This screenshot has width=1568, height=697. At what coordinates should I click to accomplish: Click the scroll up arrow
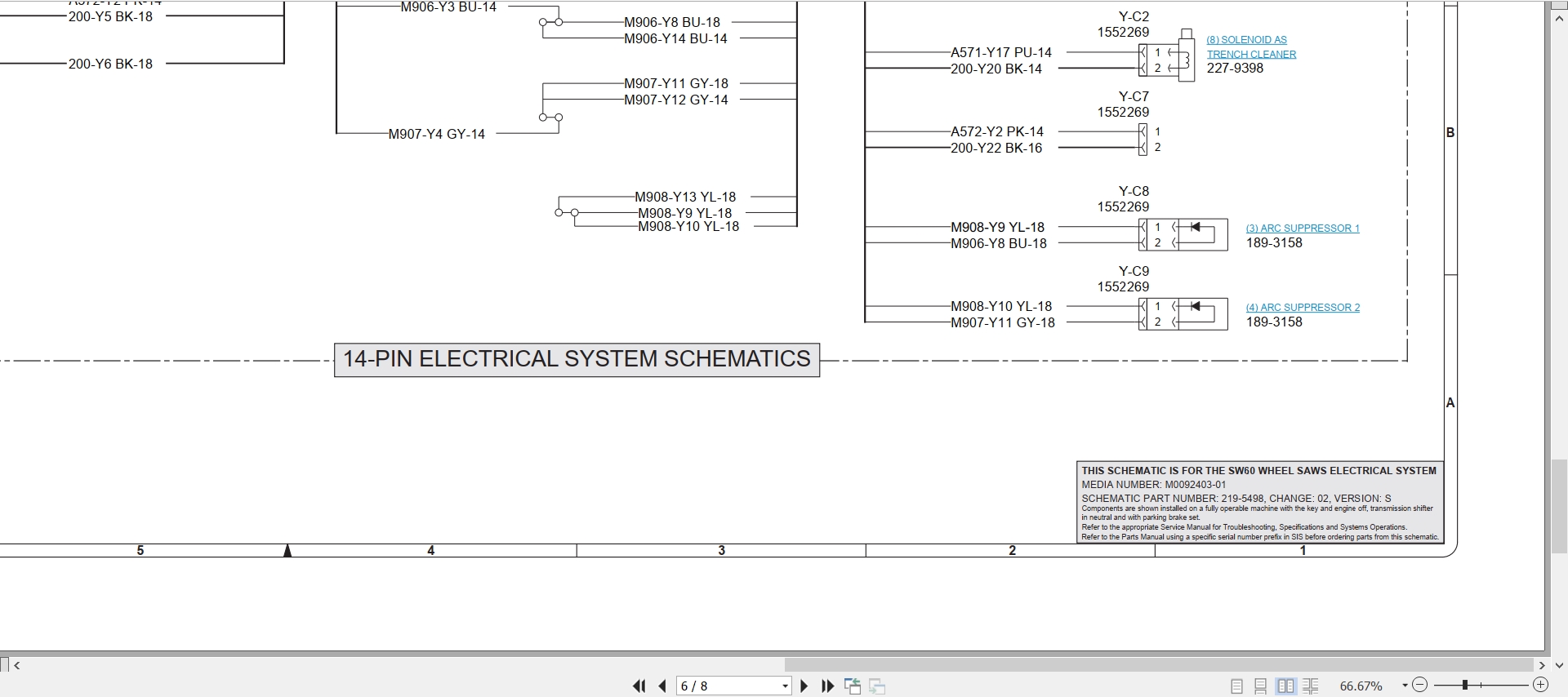pyautogui.click(x=1559, y=17)
